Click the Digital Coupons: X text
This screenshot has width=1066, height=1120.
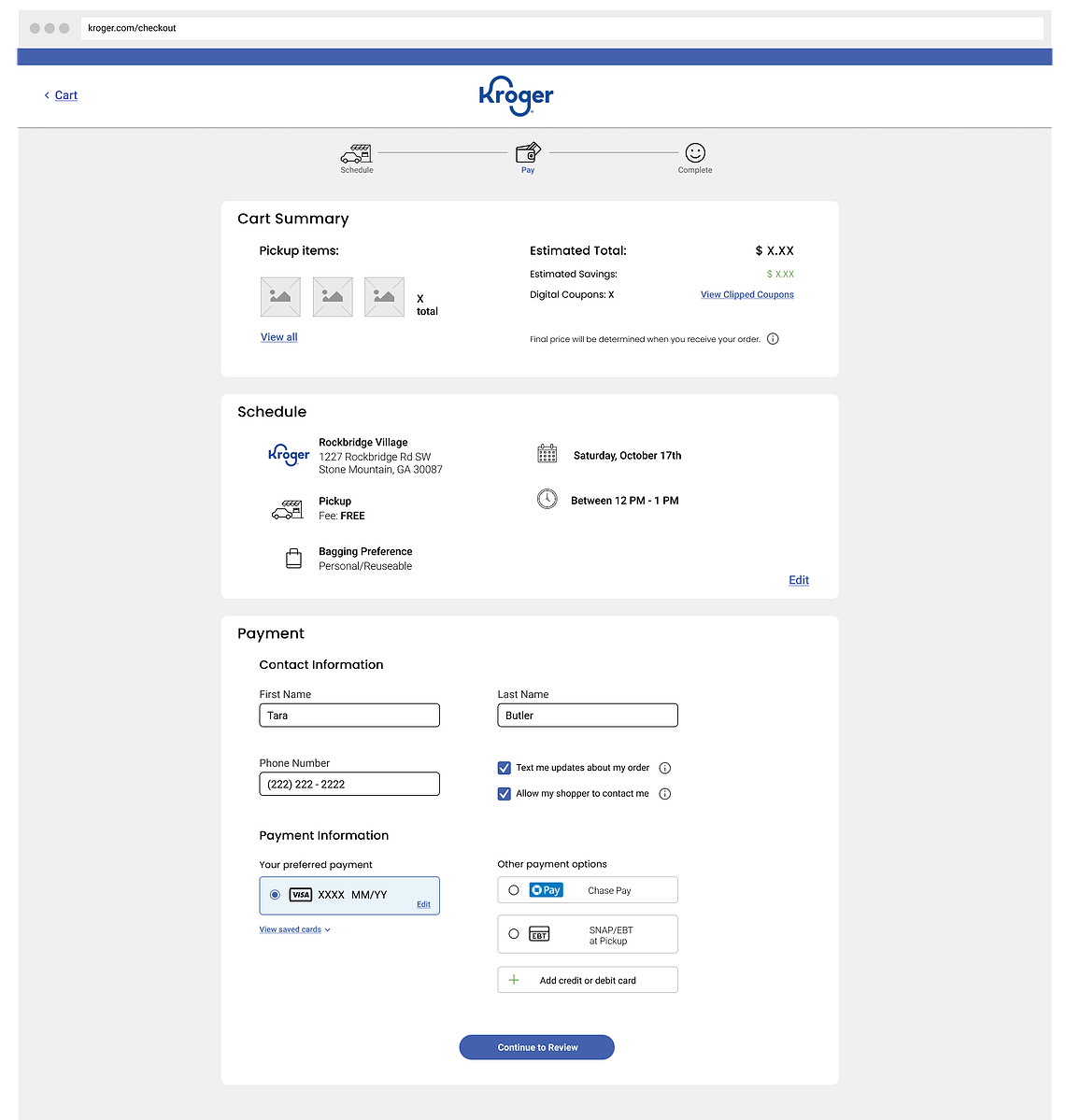tap(572, 294)
